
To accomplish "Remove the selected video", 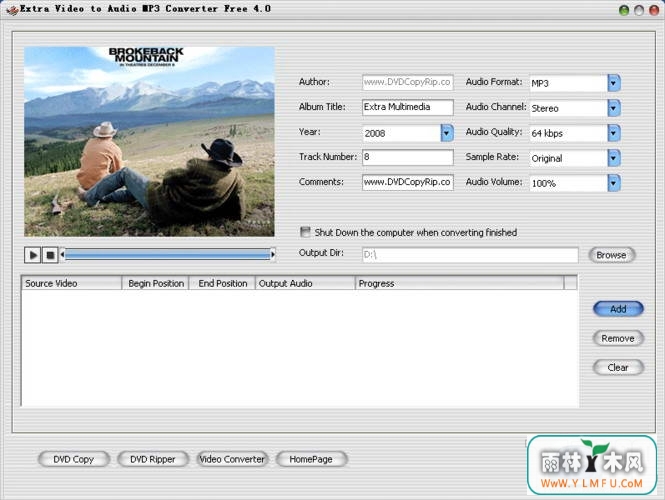I will pos(618,338).
